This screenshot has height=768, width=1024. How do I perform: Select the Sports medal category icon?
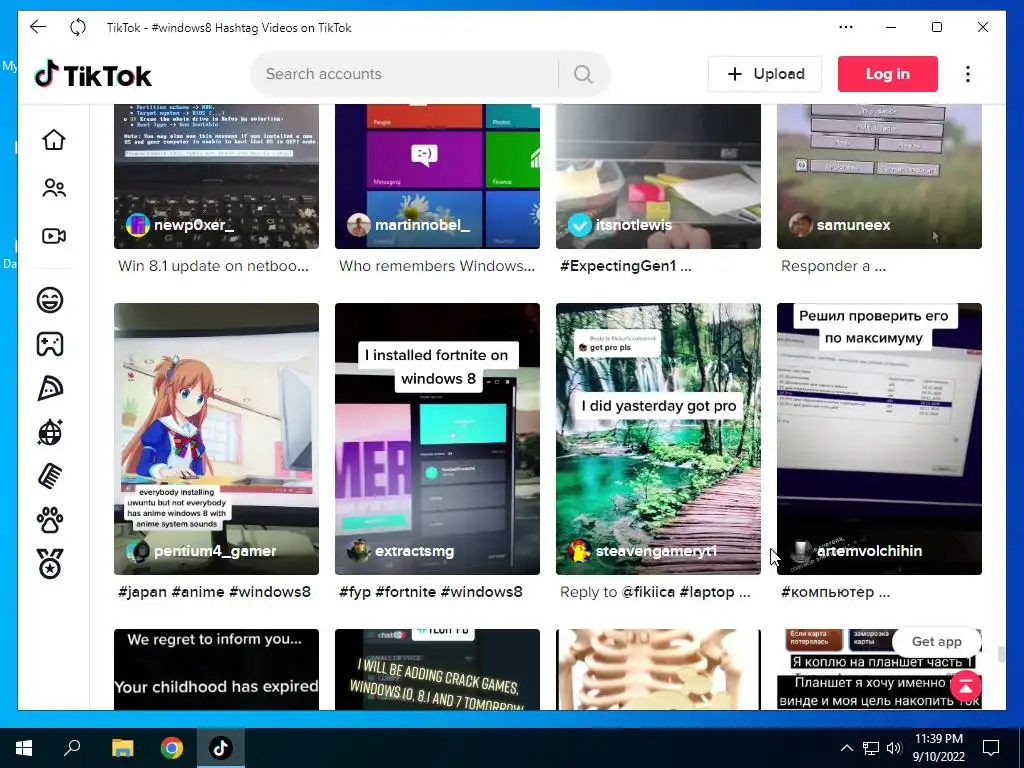(x=50, y=564)
